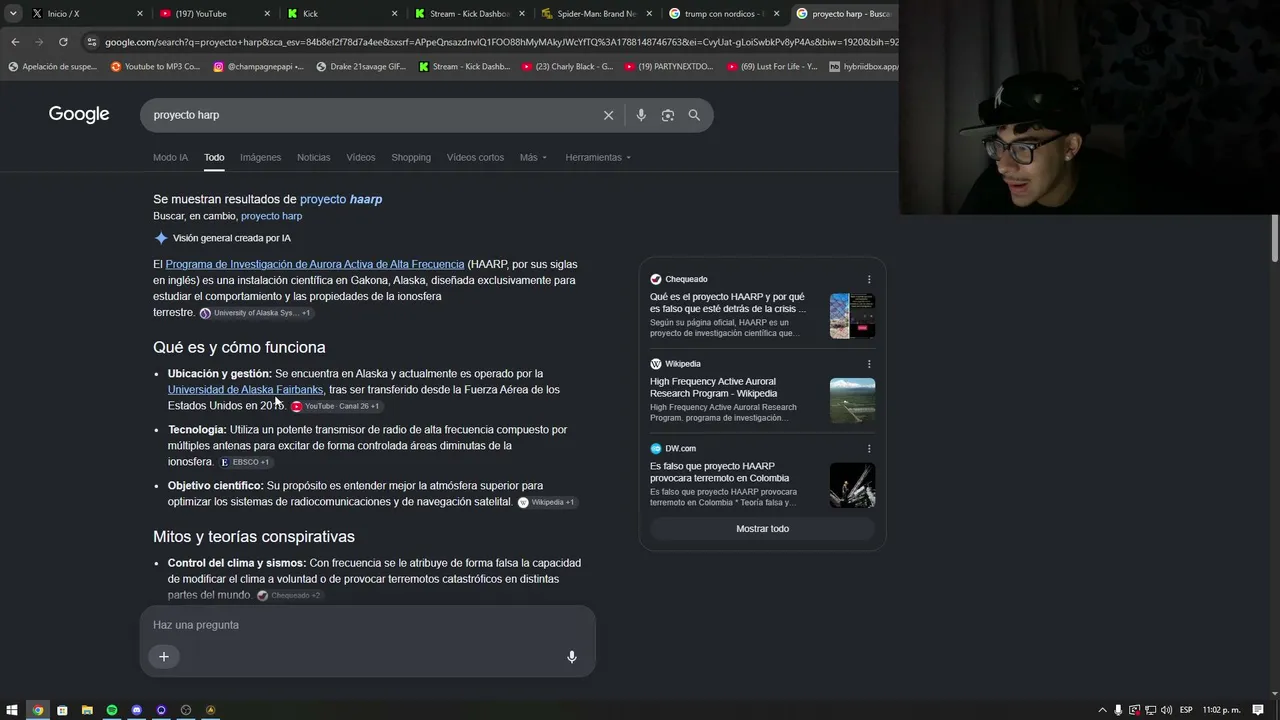Open options menu for Chequeado result

tap(869, 280)
